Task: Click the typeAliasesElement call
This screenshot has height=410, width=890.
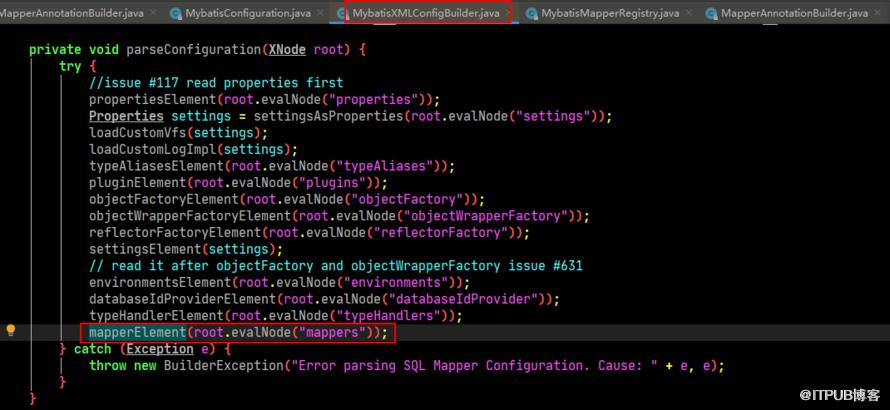Action: 156,166
